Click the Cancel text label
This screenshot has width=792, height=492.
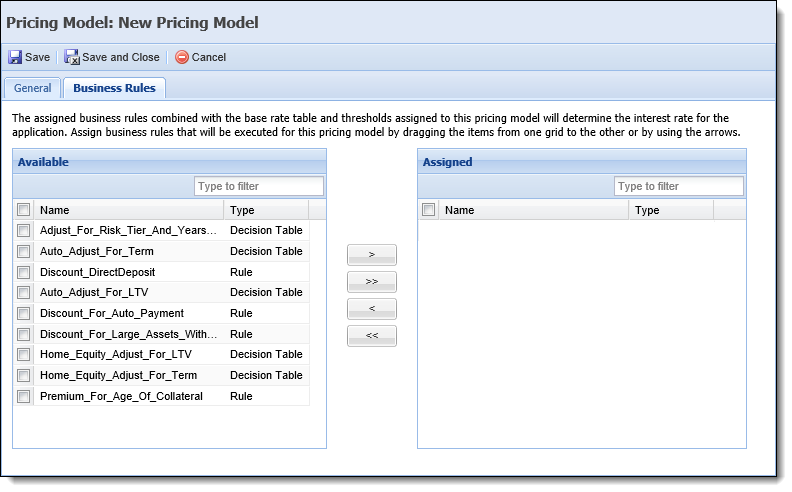(x=209, y=57)
